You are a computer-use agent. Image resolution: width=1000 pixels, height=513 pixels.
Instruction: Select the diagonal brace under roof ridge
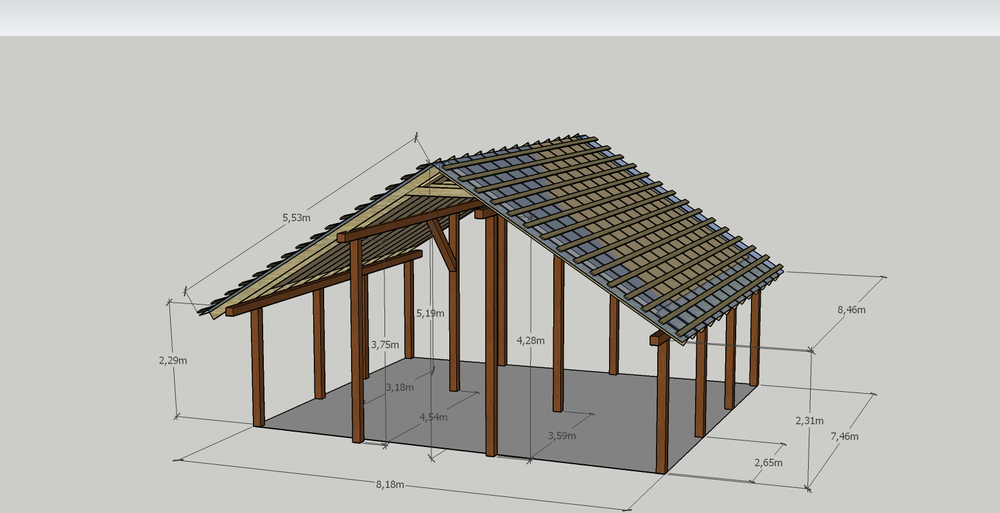point(441,244)
